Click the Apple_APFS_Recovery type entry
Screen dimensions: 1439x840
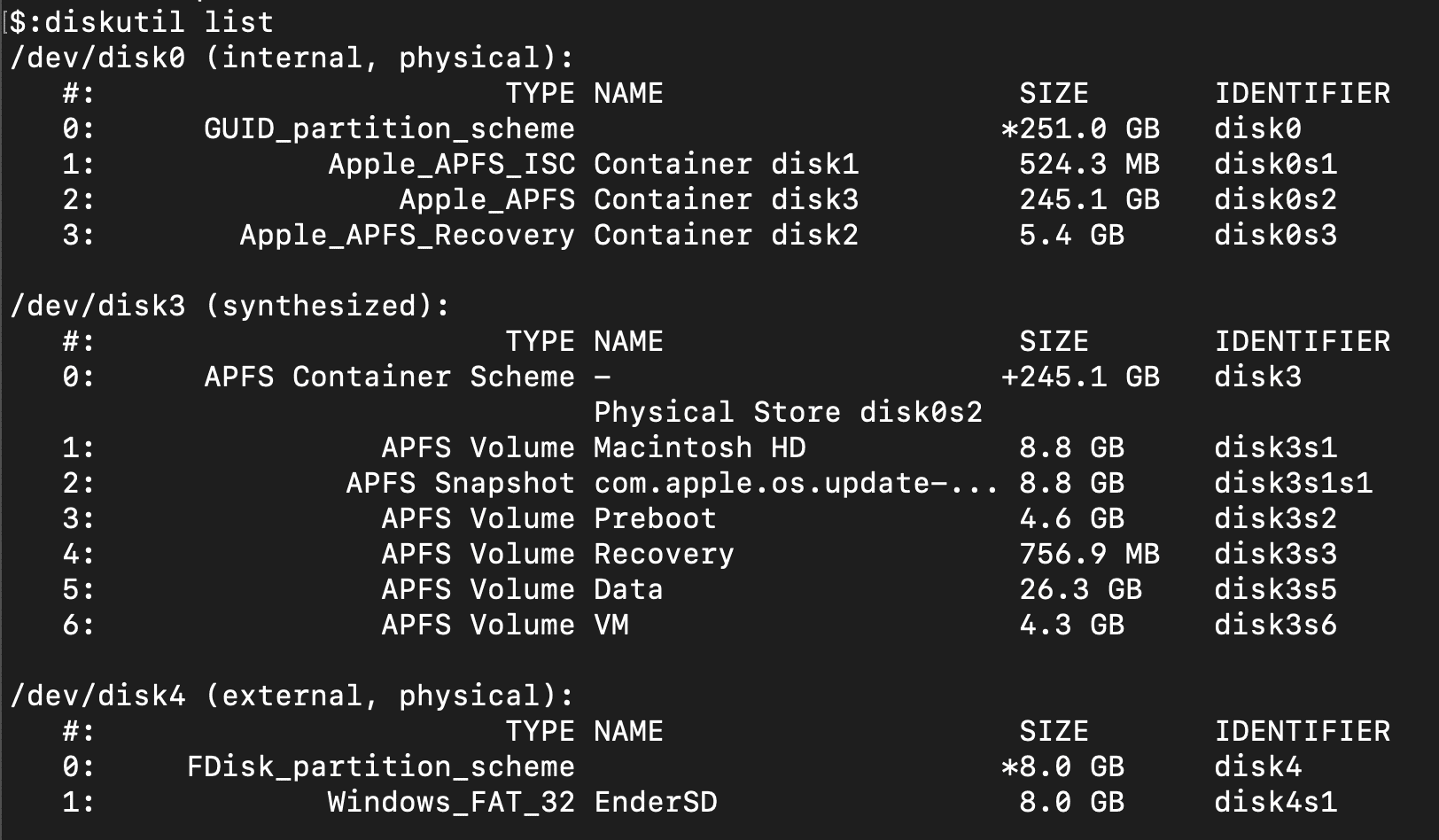pyautogui.click(x=407, y=236)
